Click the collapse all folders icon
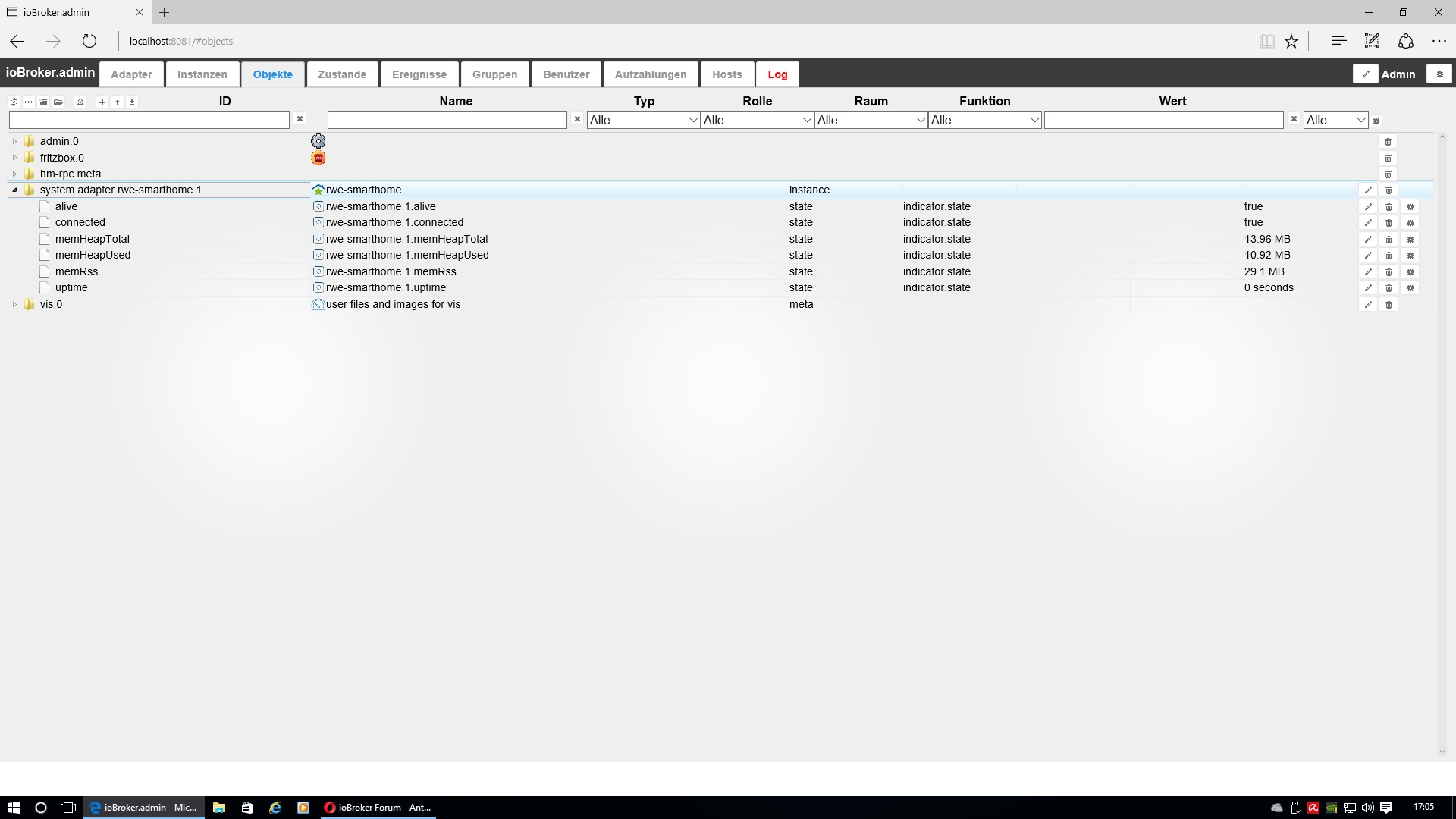The height and width of the screenshot is (819, 1456). tap(43, 102)
